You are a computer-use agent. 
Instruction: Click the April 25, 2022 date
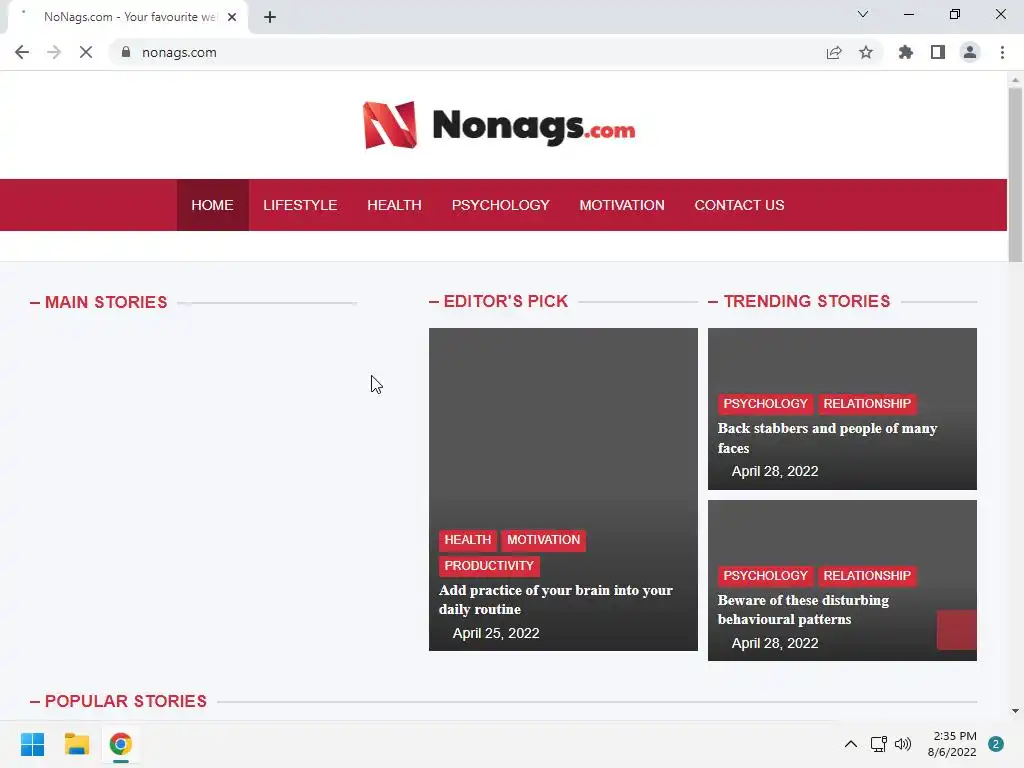point(496,633)
